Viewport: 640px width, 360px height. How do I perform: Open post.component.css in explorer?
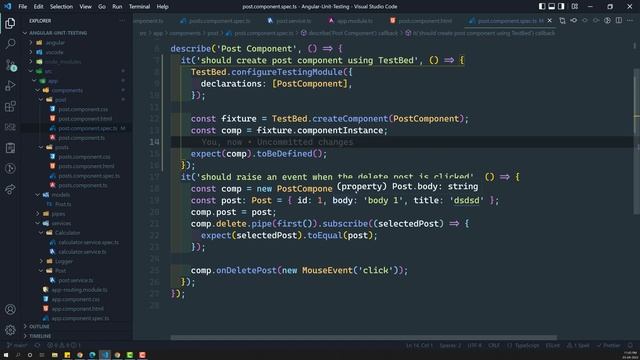click(x=83, y=109)
